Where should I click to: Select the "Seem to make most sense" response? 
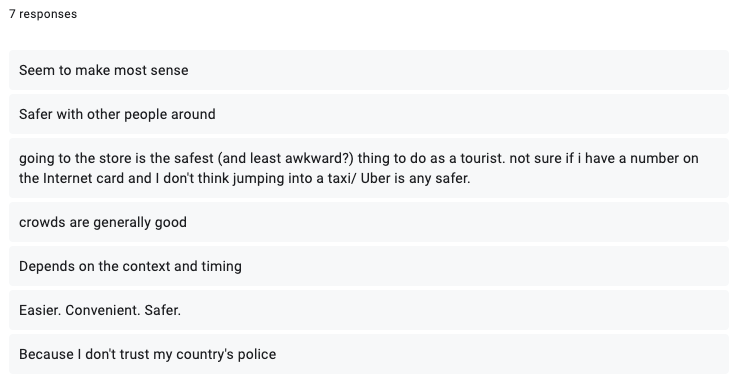click(x=369, y=70)
